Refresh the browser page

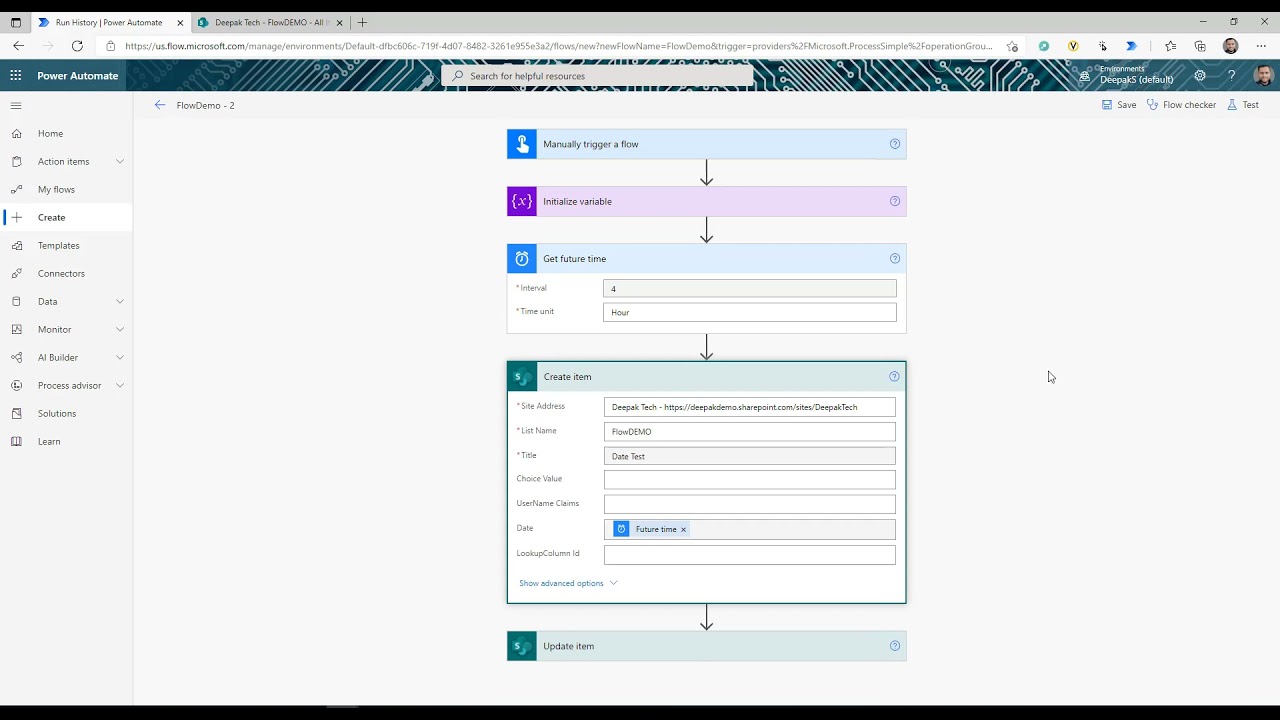click(77, 46)
